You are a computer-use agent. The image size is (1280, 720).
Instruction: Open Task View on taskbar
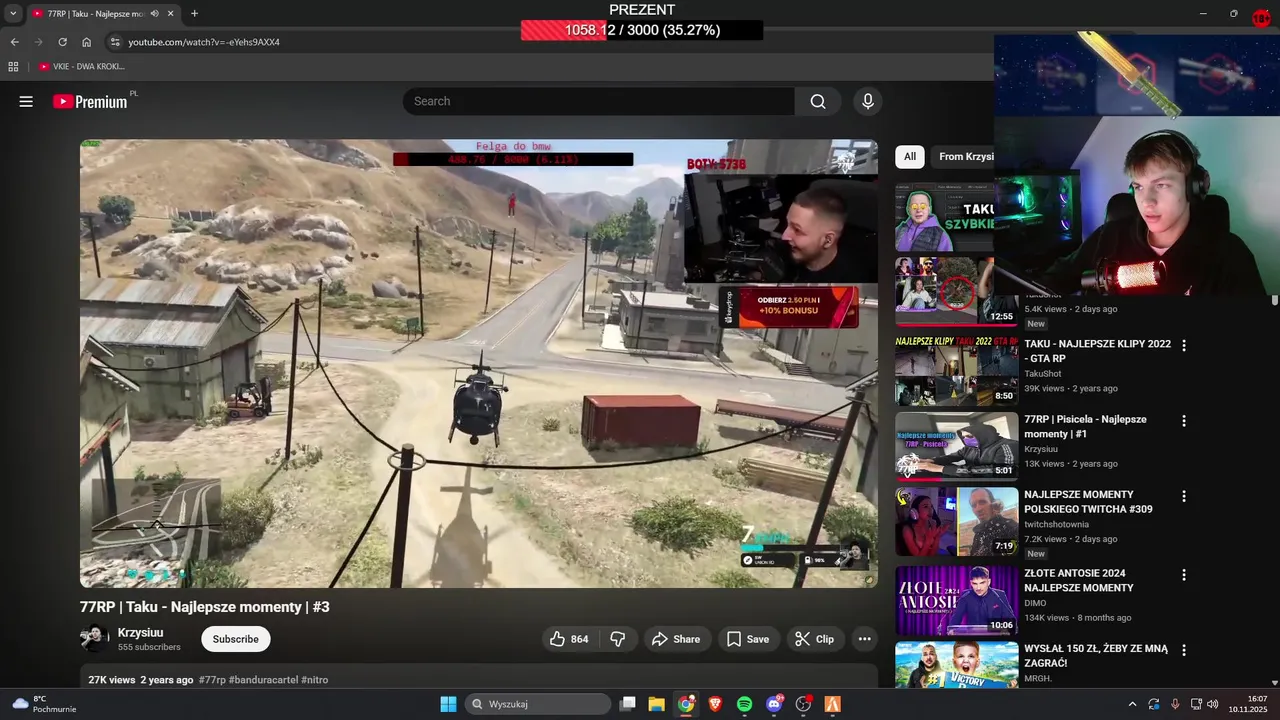[627, 704]
